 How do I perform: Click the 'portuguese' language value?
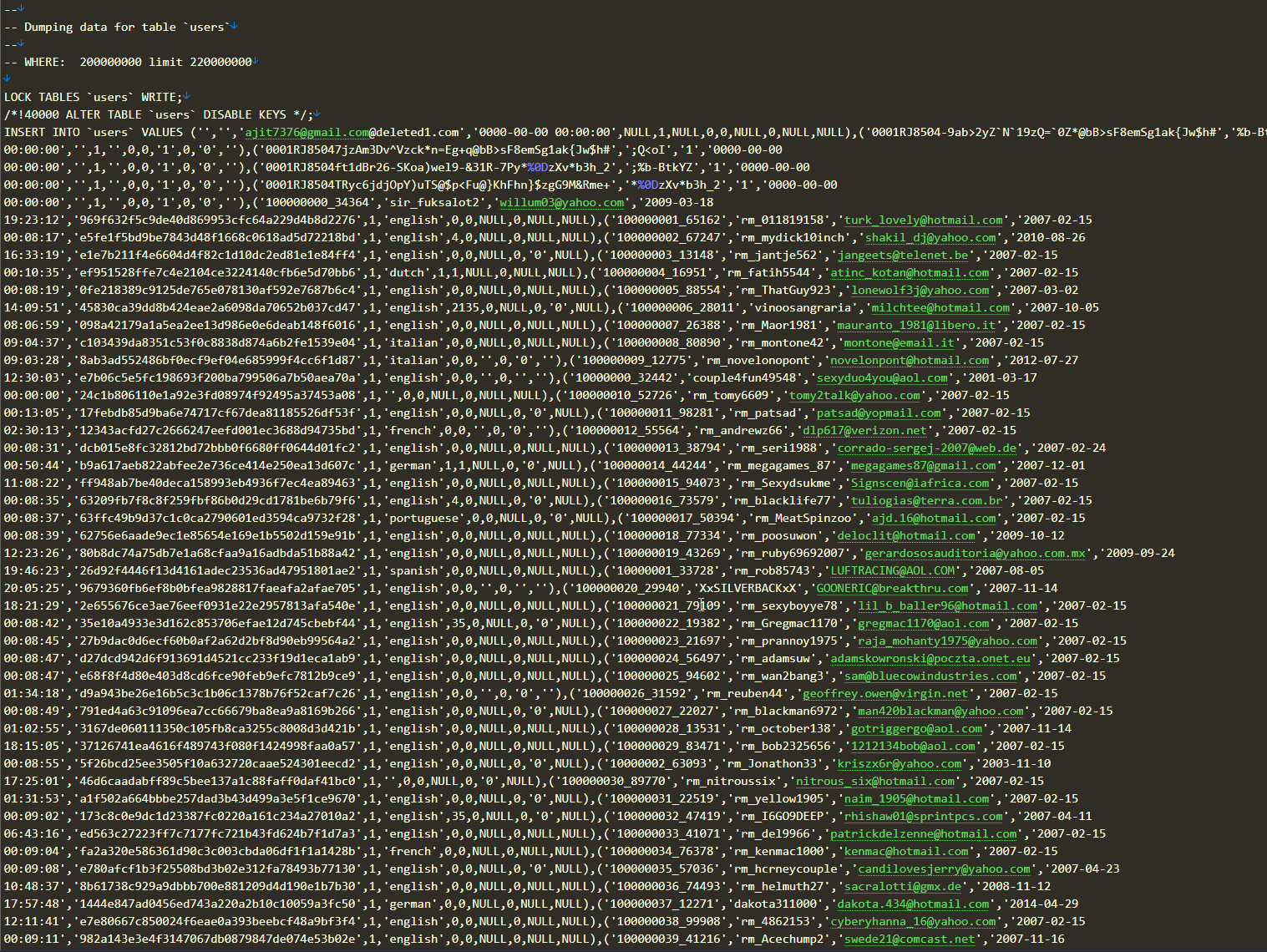click(x=423, y=518)
